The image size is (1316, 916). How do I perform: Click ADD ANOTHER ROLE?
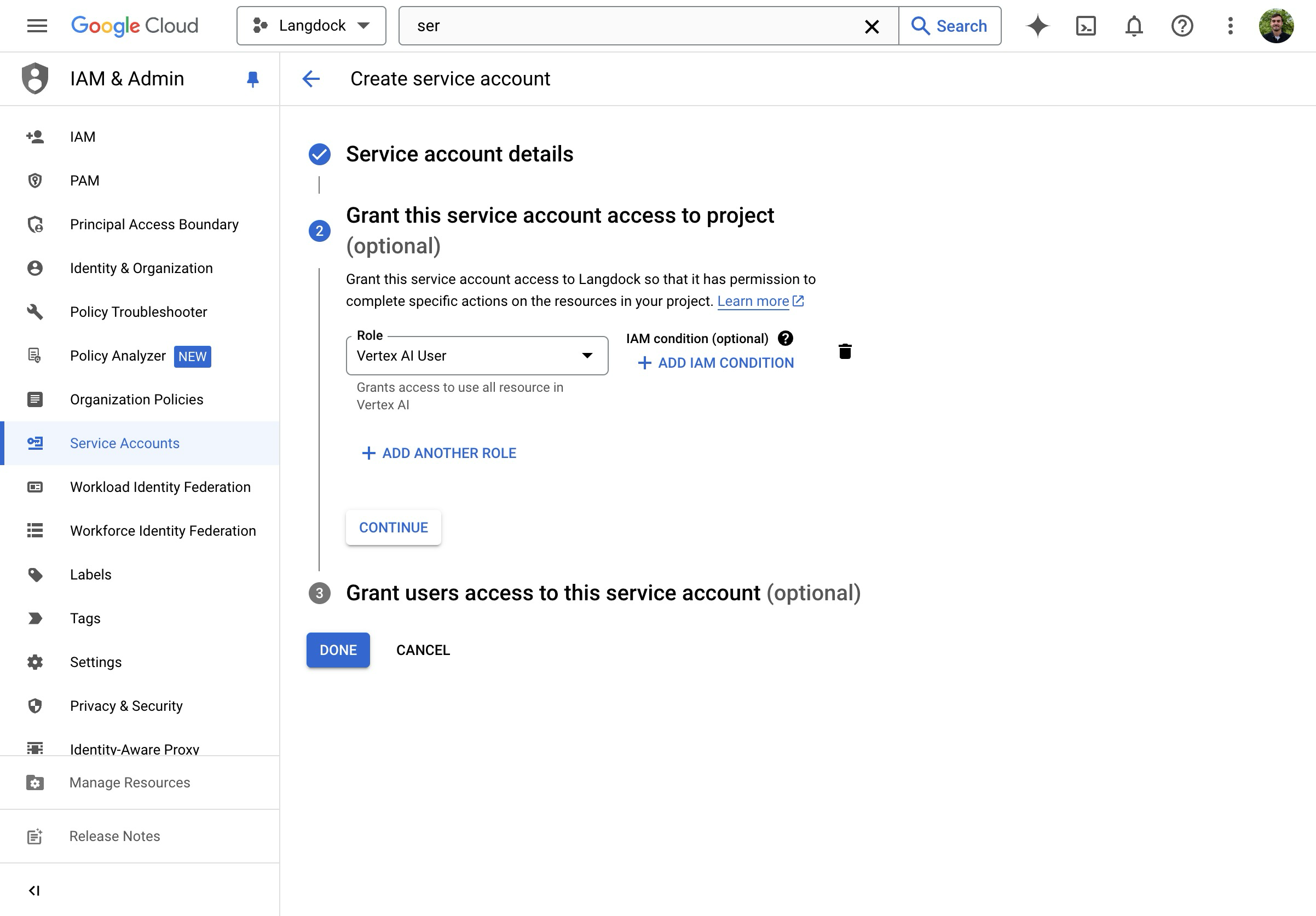click(x=439, y=453)
